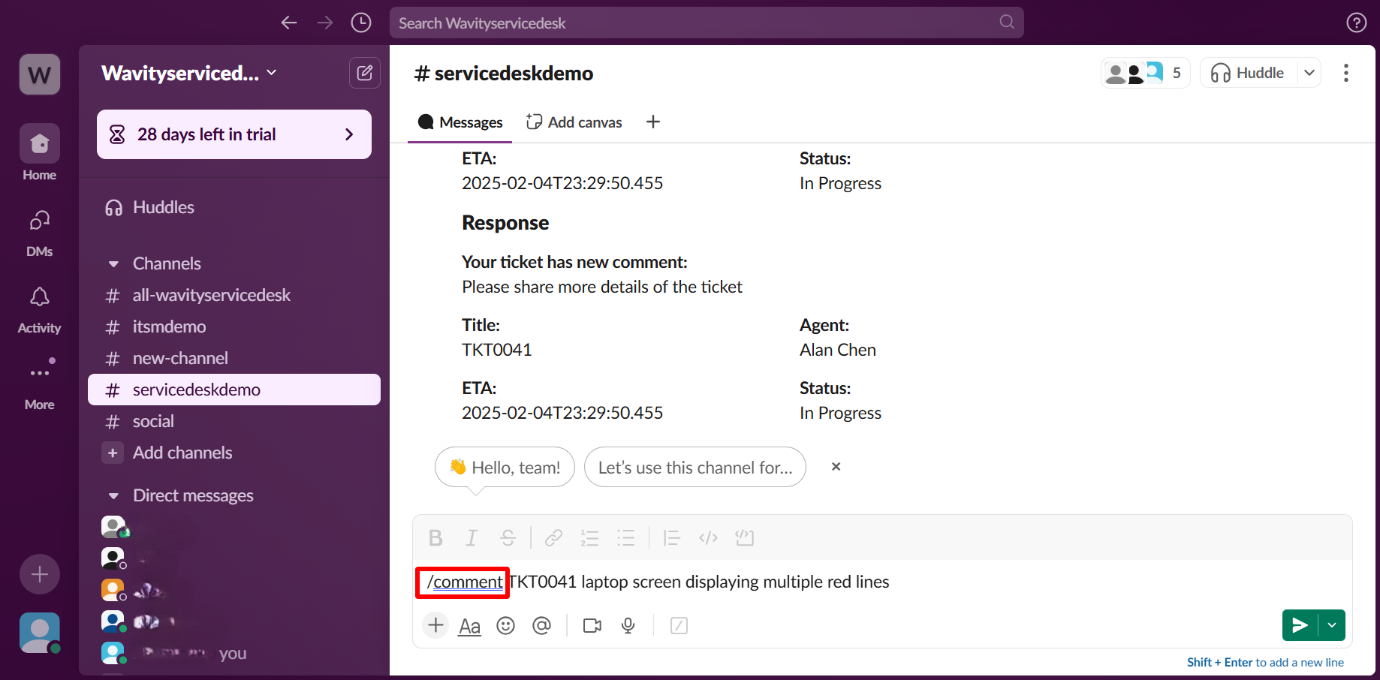Click the Add canvas tab
Image resolution: width=1380 pixels, height=680 pixels.
(x=575, y=122)
